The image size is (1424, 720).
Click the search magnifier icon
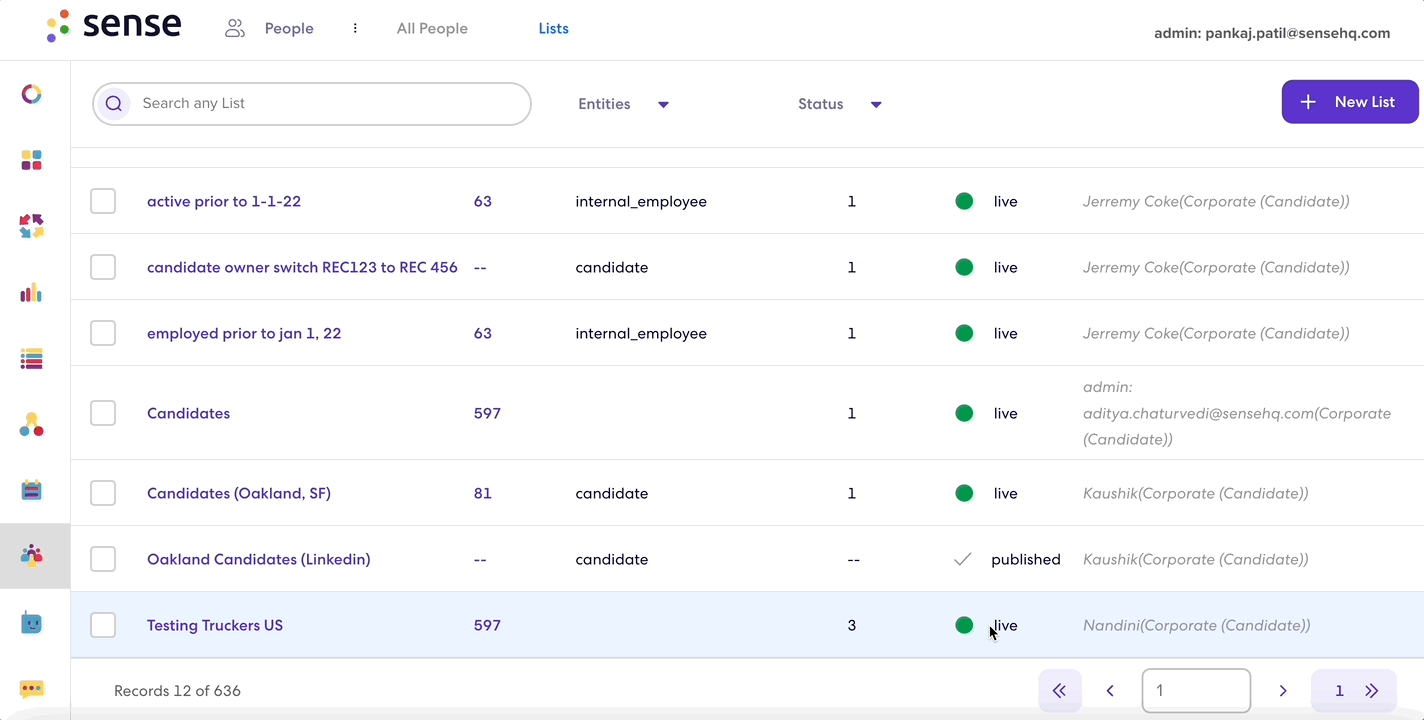pos(113,103)
